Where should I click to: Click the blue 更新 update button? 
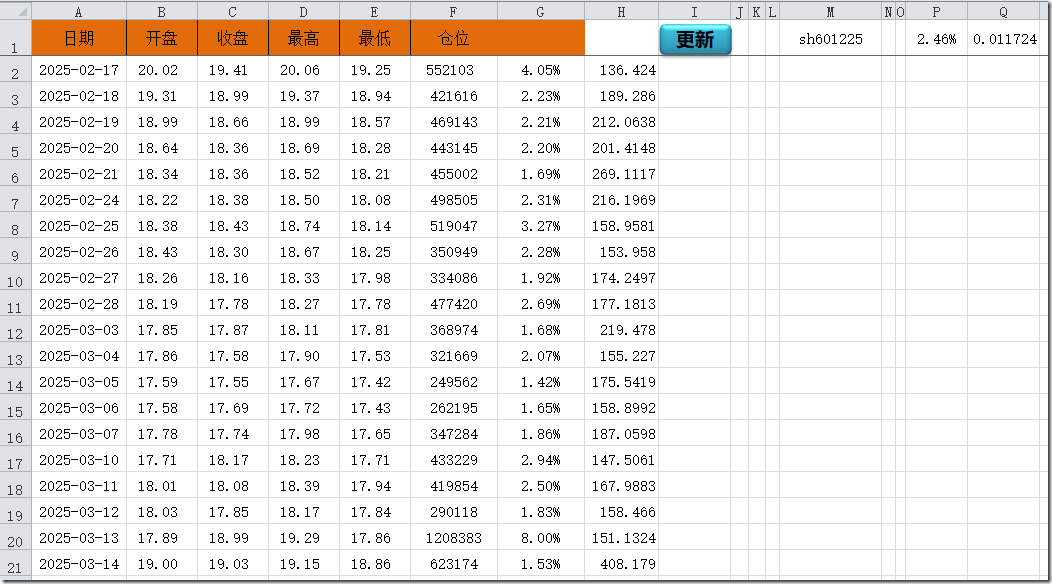click(695, 40)
